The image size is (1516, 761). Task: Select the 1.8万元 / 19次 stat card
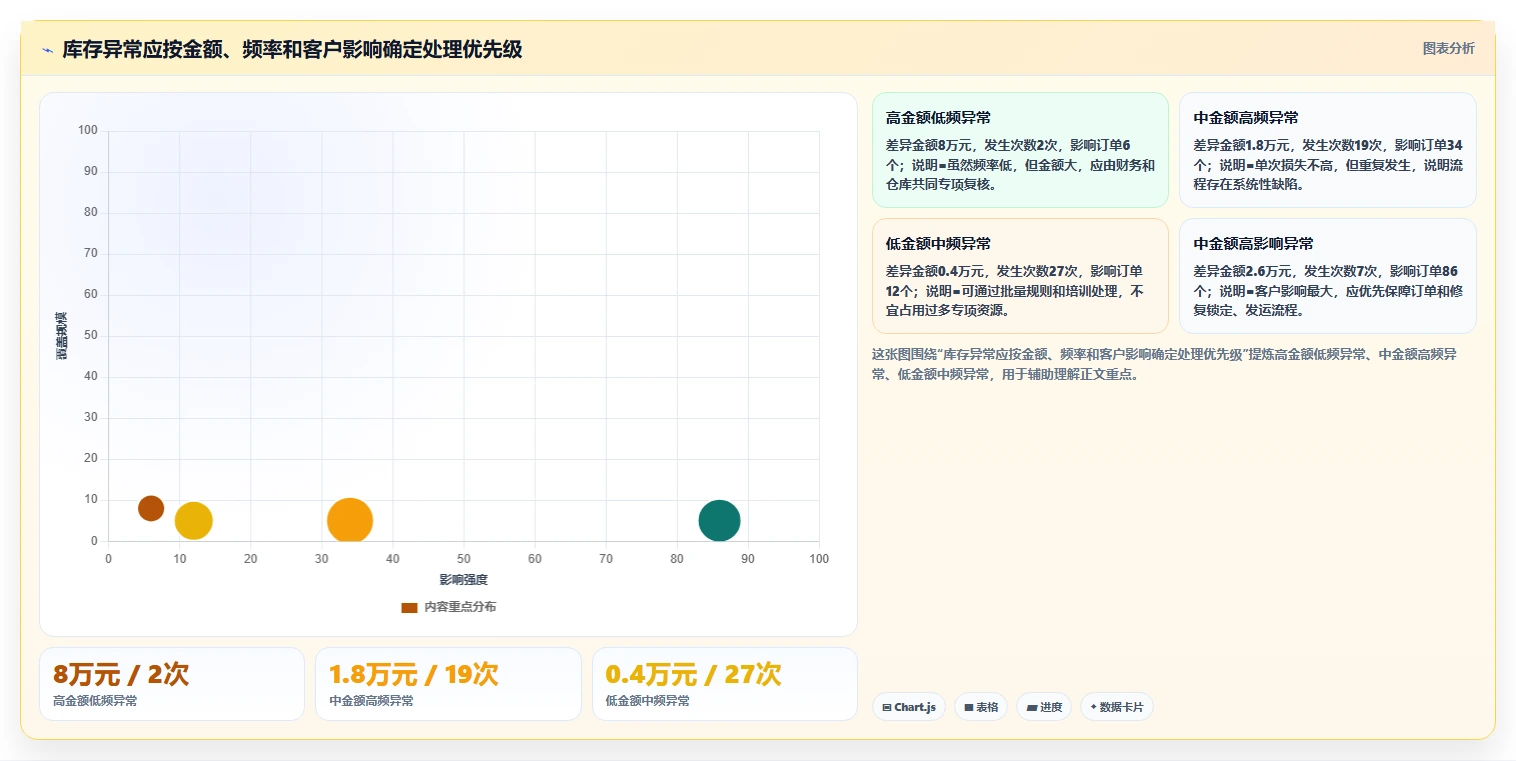tap(448, 684)
